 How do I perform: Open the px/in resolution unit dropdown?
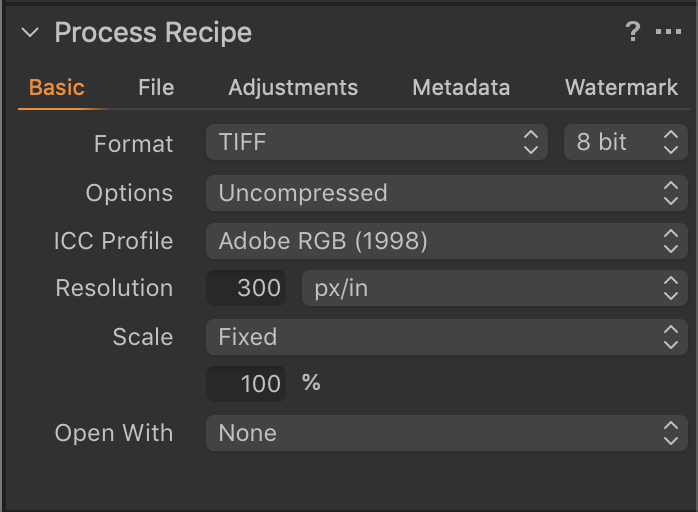494,289
